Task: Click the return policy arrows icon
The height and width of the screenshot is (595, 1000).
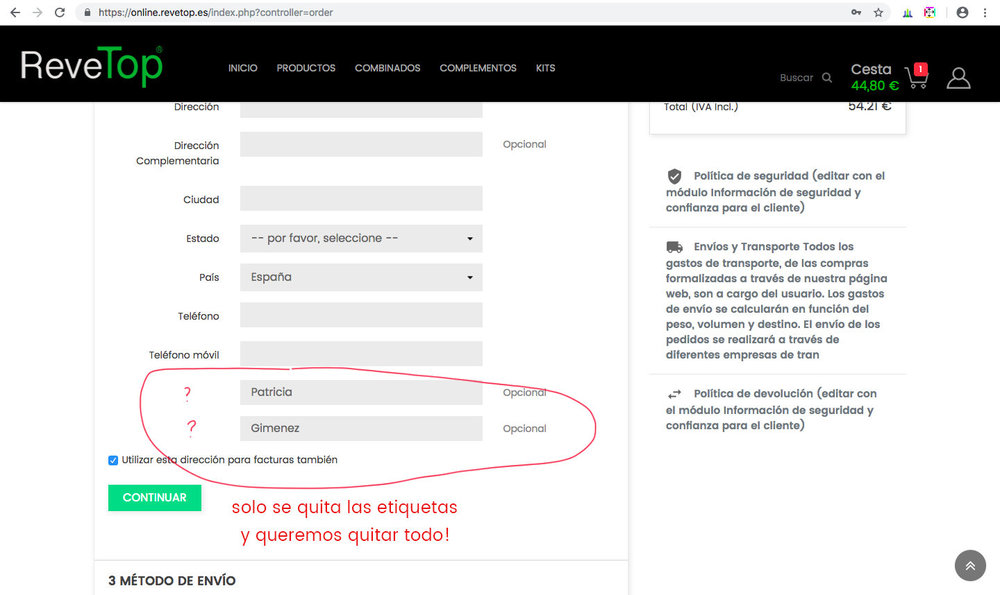Action: tap(674, 393)
